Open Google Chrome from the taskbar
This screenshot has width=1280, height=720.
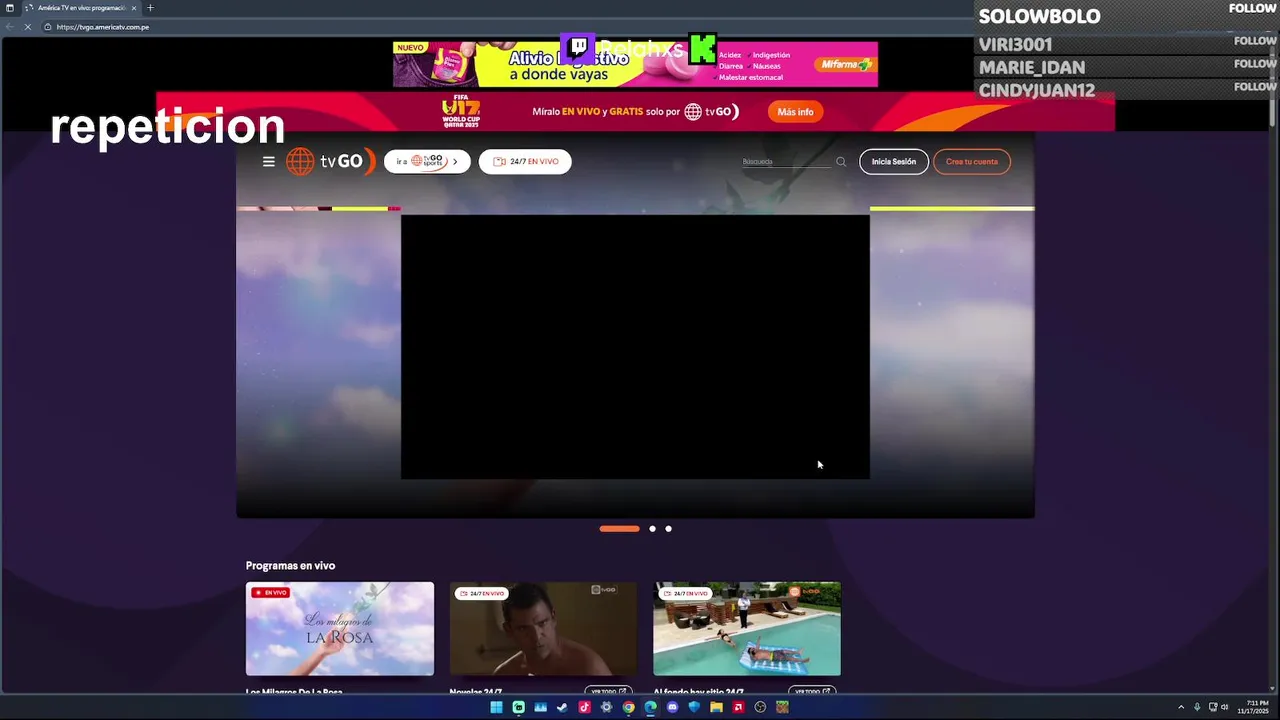pyautogui.click(x=628, y=707)
